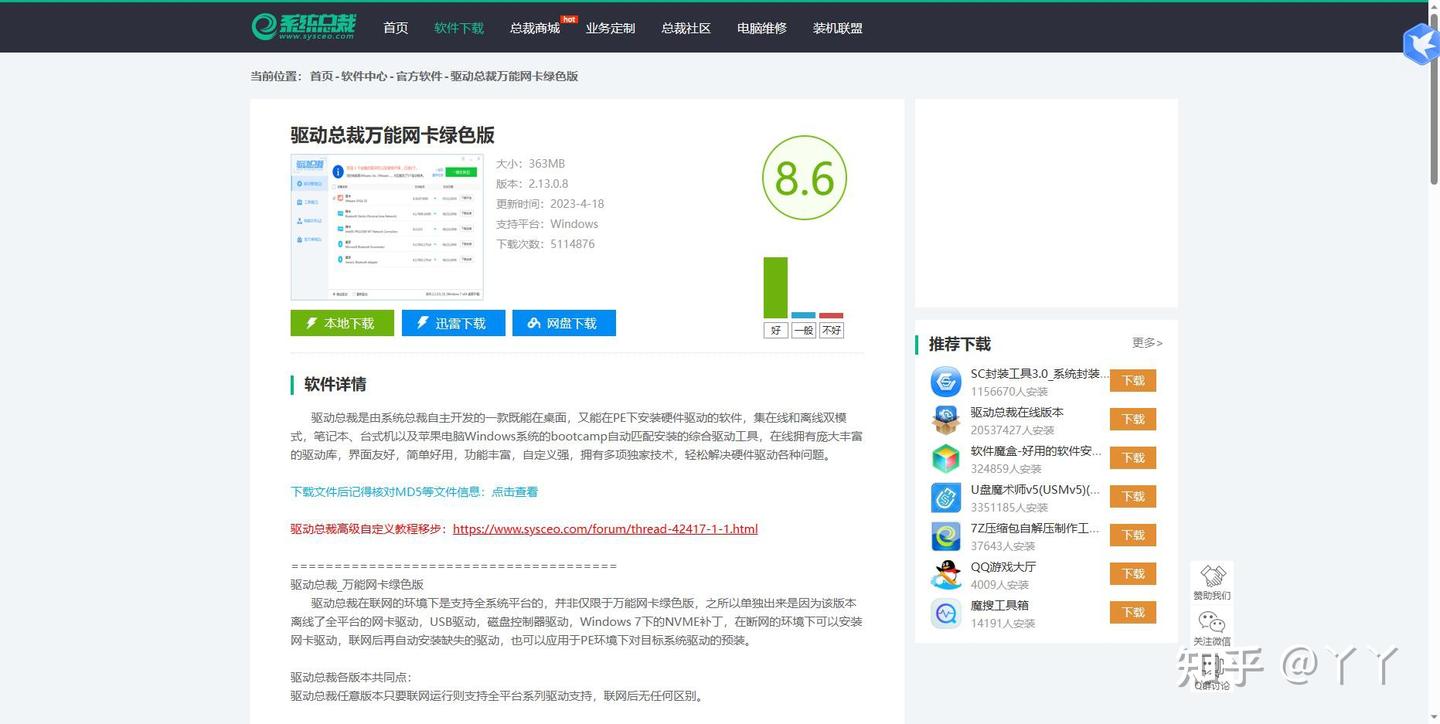Go to 首页 in the breadcrumb

321,76
